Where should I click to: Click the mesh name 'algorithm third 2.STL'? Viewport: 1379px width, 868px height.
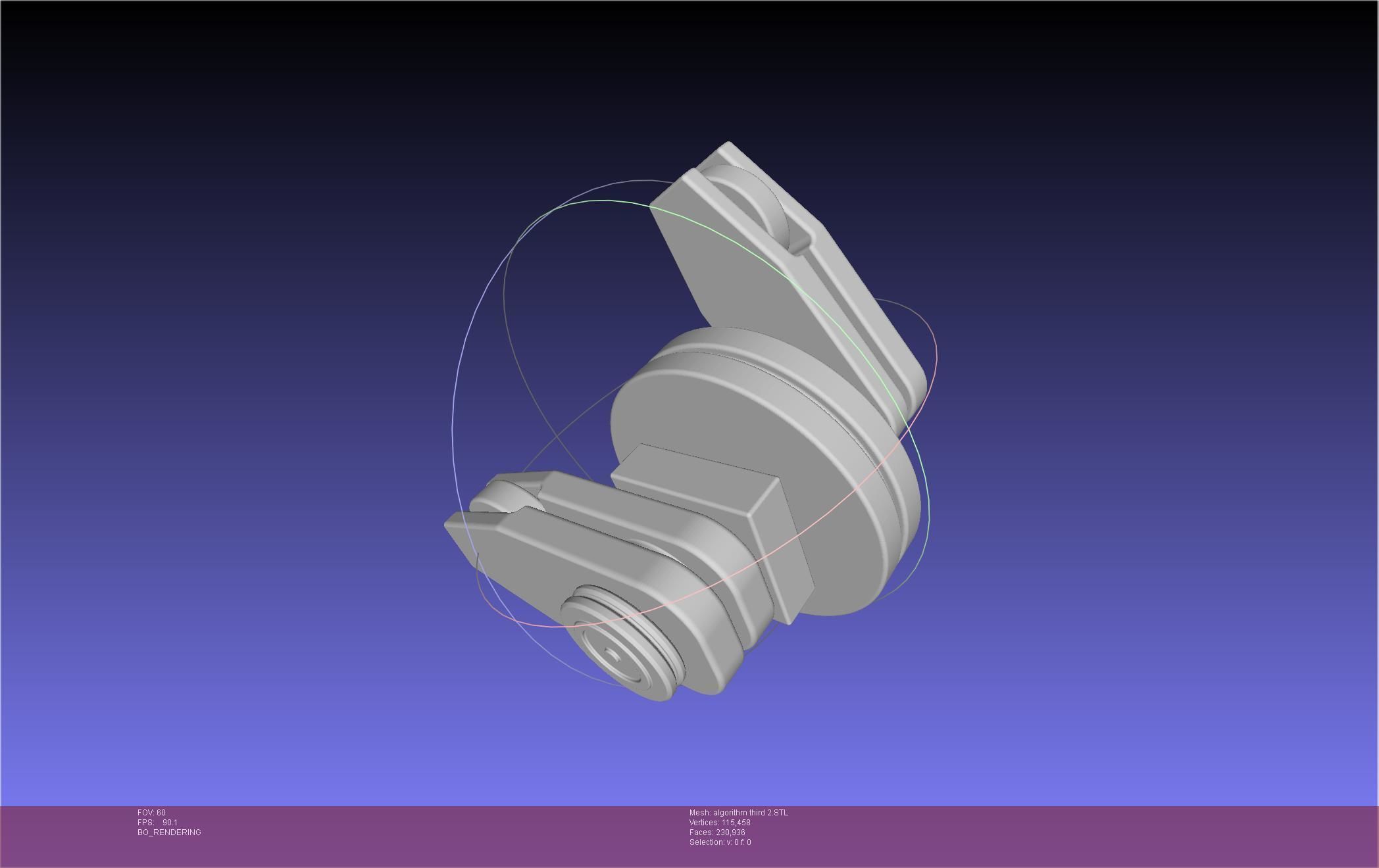[750, 813]
